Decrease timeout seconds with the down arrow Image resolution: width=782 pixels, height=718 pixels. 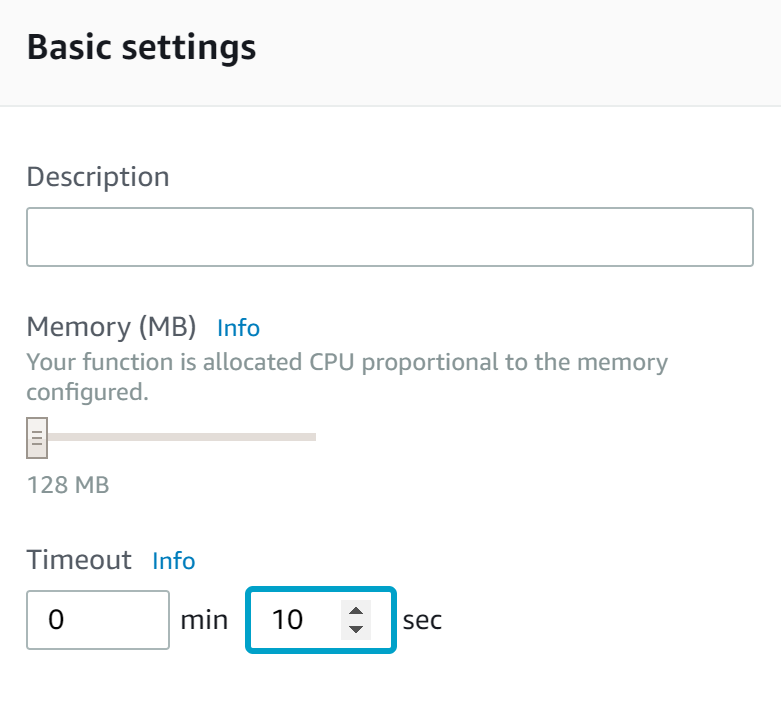(x=356, y=630)
